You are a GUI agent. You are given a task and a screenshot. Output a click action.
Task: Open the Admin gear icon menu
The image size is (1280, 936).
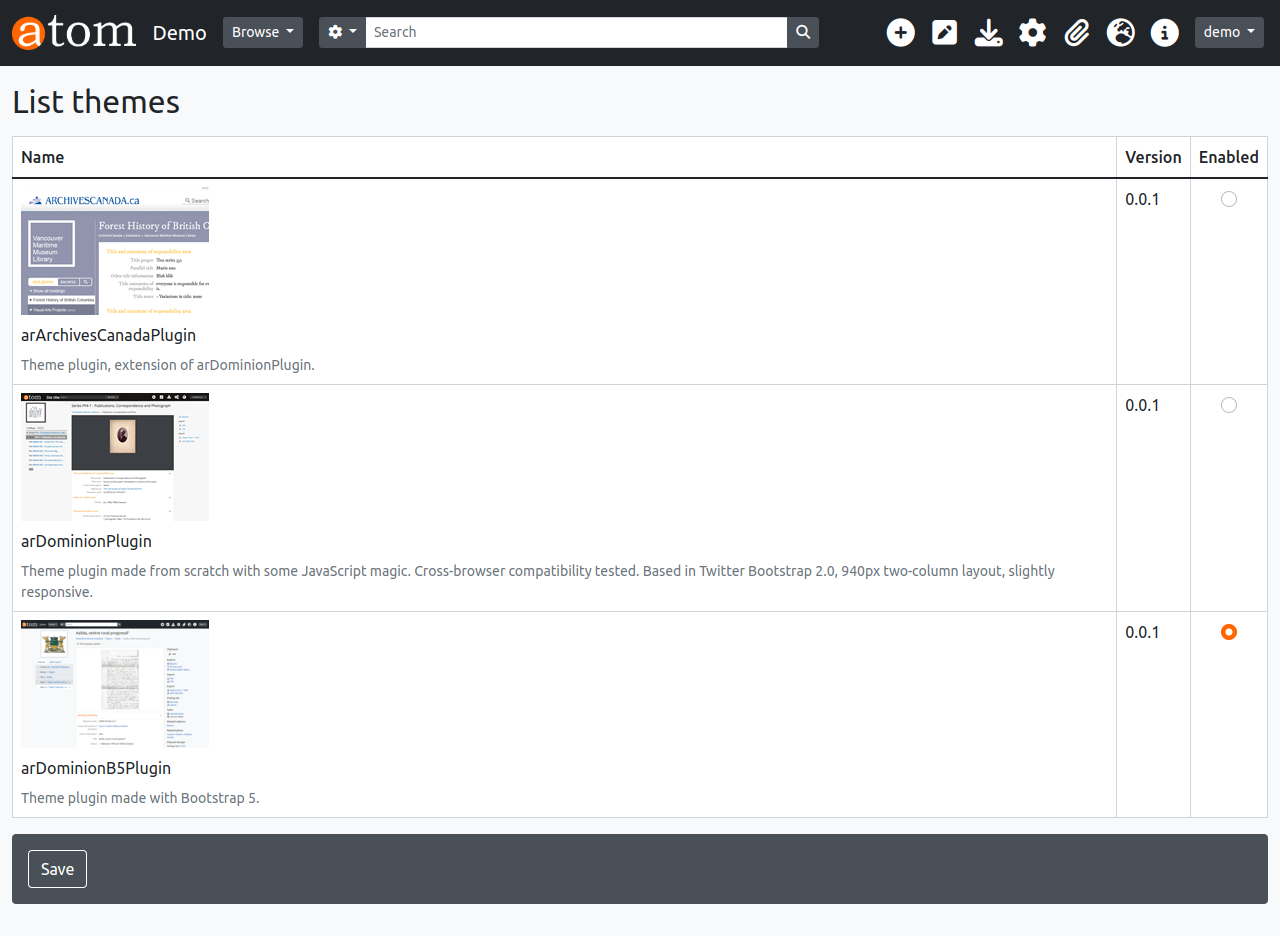[1032, 33]
